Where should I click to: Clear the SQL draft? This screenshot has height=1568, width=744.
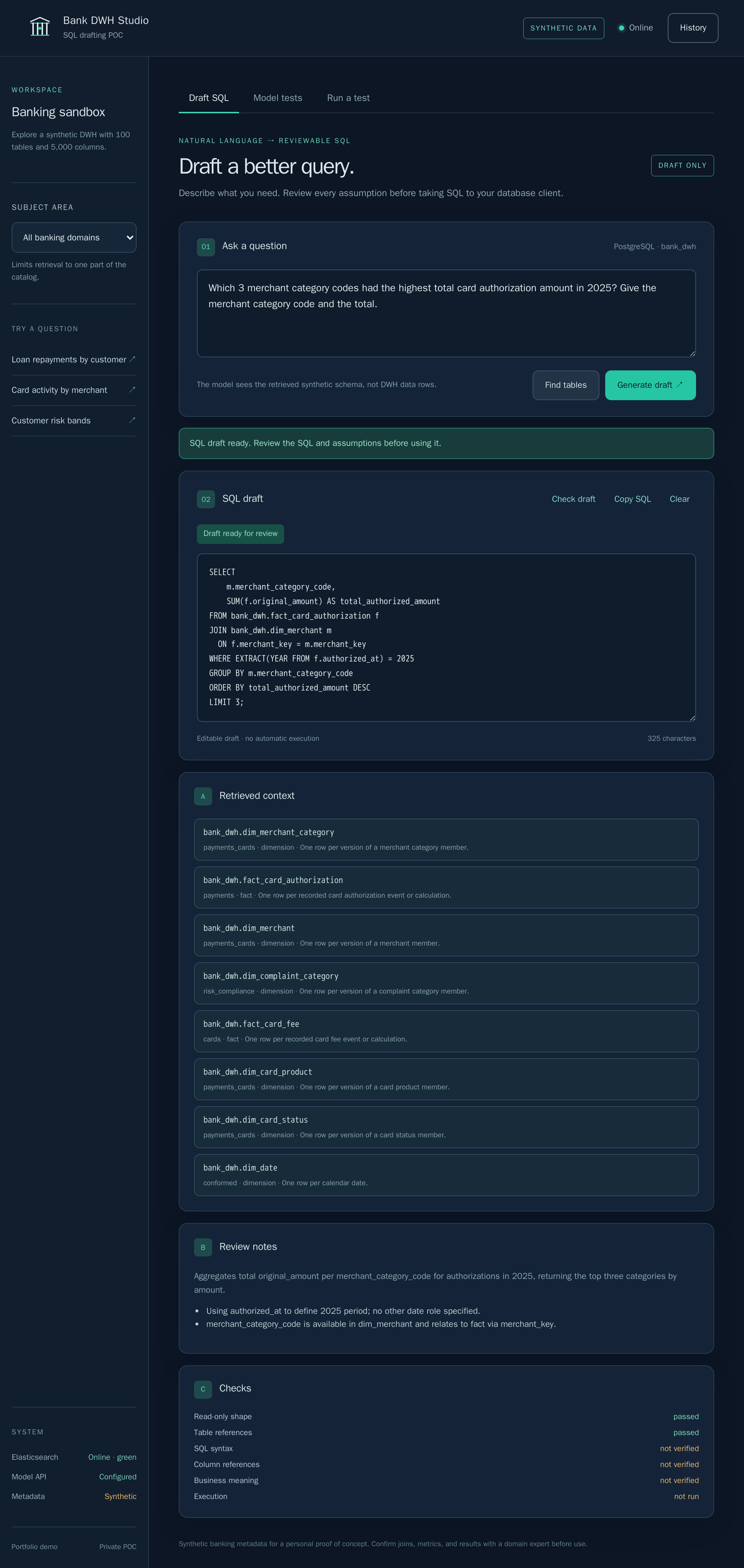tap(679, 499)
